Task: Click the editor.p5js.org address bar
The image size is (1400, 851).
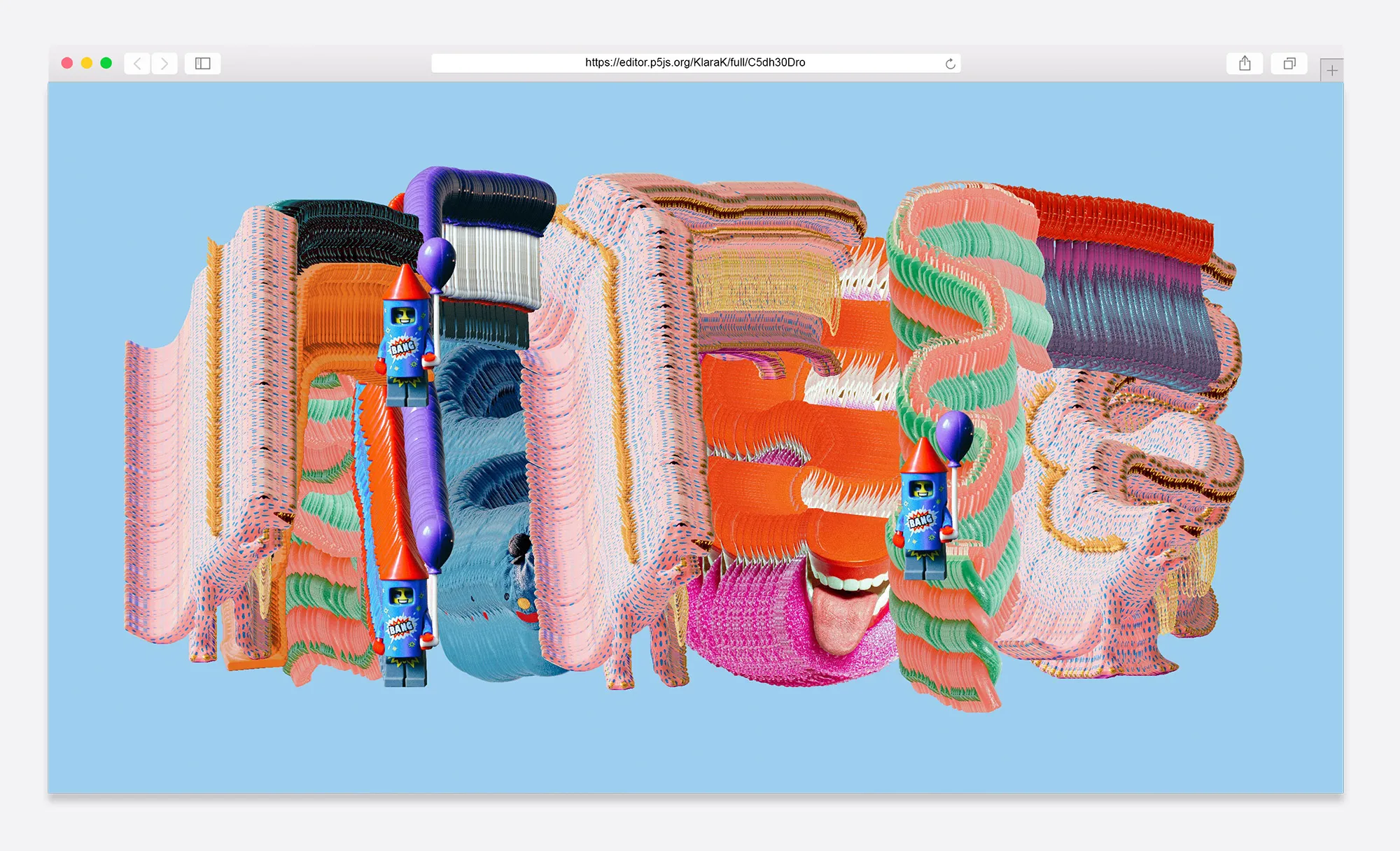Action: (696, 63)
